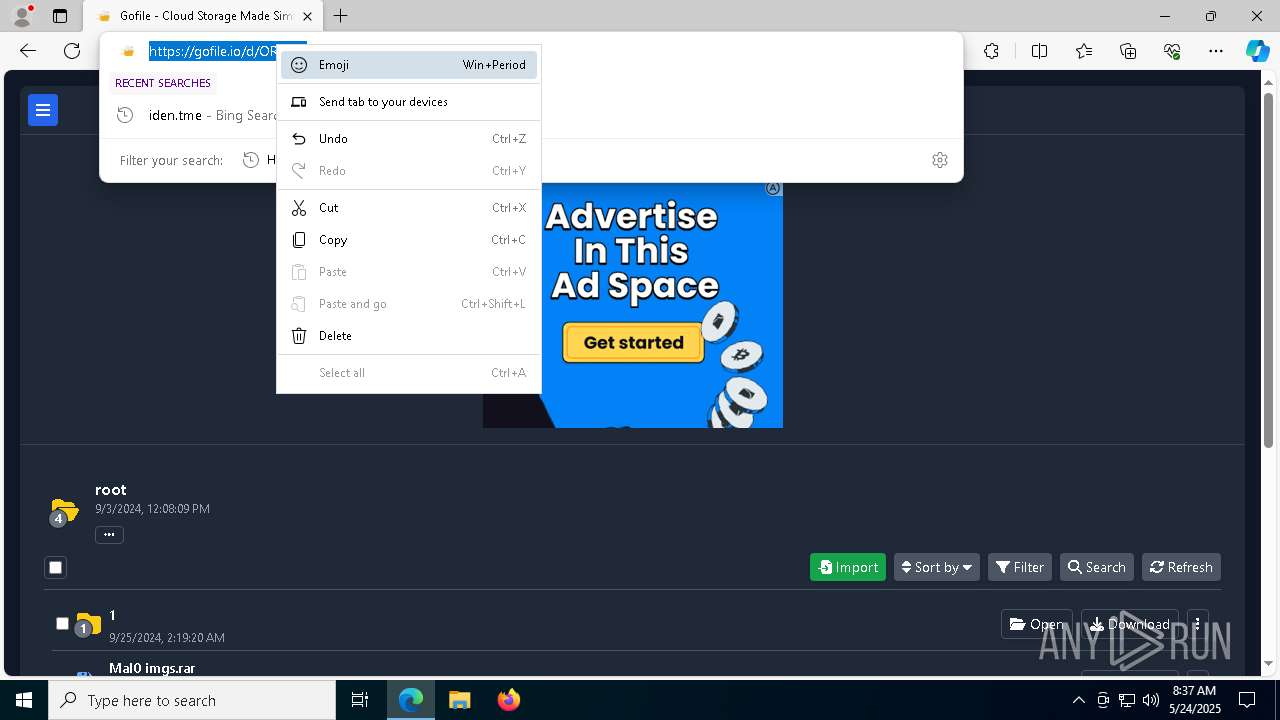Open File Explorer from taskbar

coord(459,700)
